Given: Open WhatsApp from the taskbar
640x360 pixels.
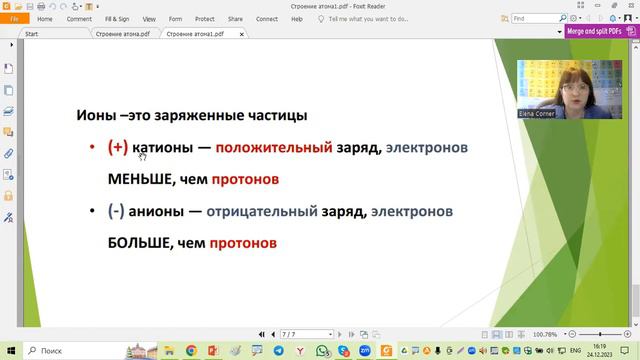Looking at the screenshot, I should [322, 351].
